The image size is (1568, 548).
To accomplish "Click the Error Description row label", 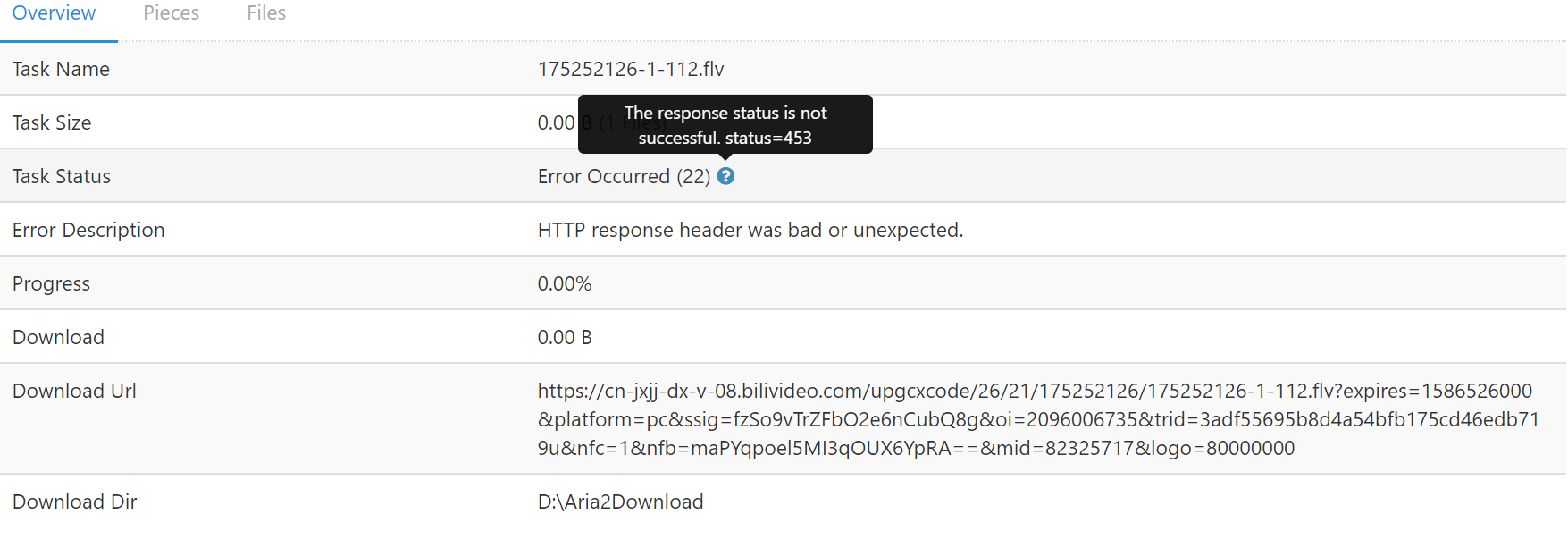I will tap(88, 230).
